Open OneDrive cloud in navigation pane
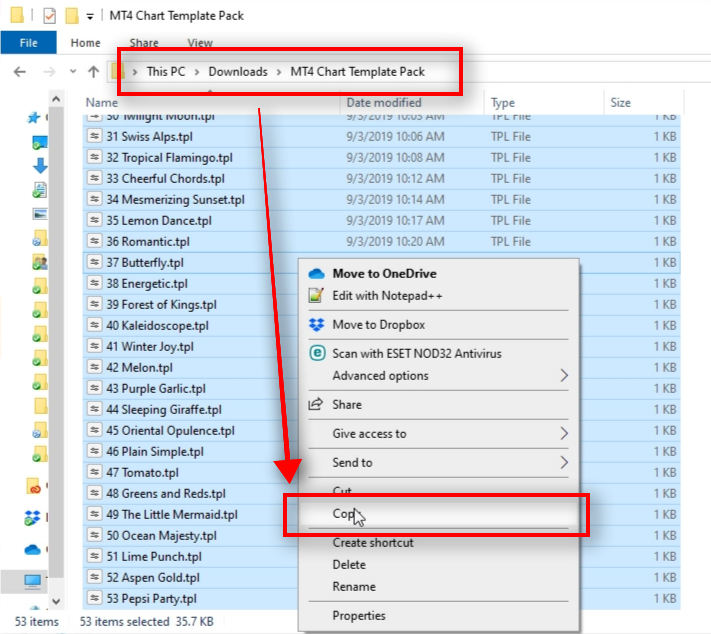 point(32,550)
